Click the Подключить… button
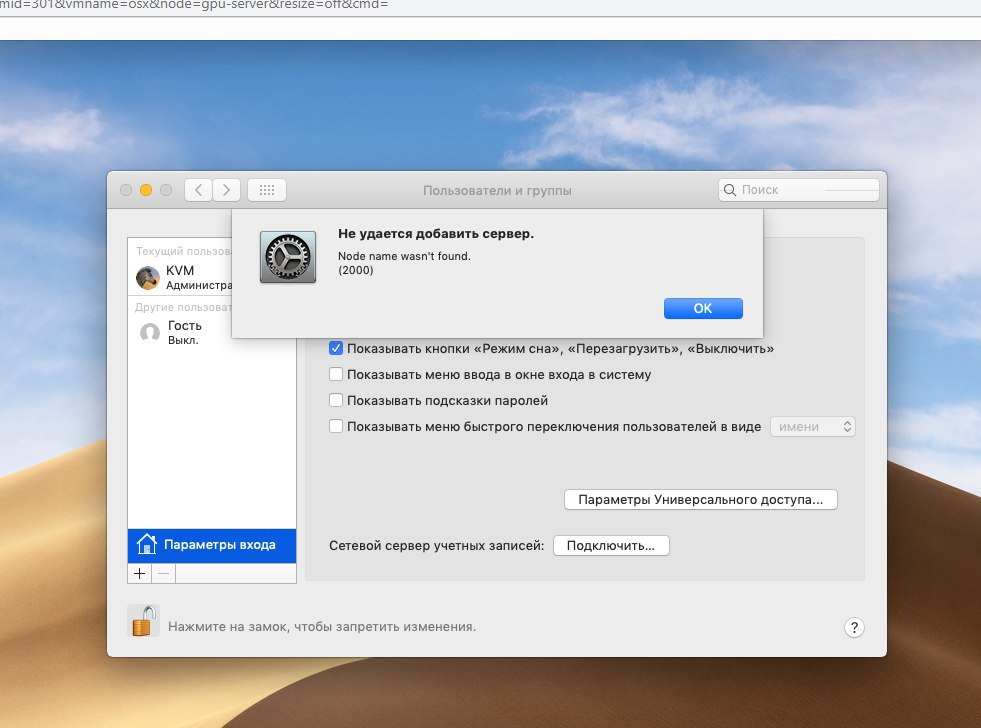Image resolution: width=981 pixels, height=728 pixels. (611, 545)
